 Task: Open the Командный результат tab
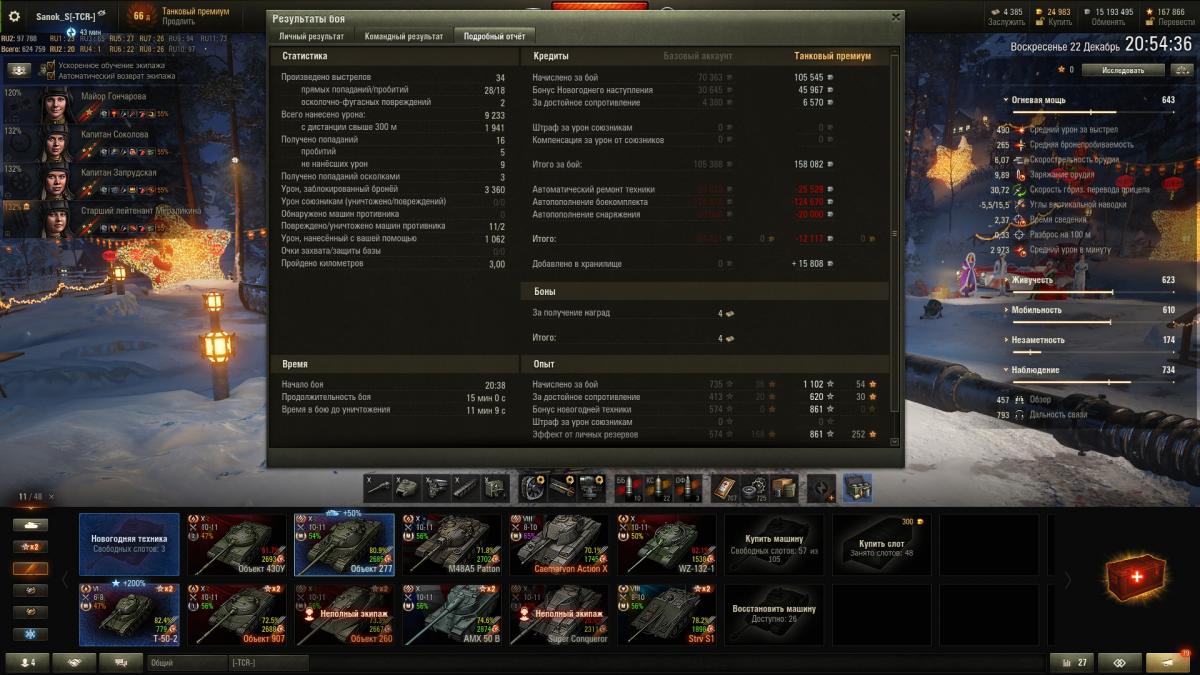(x=403, y=36)
